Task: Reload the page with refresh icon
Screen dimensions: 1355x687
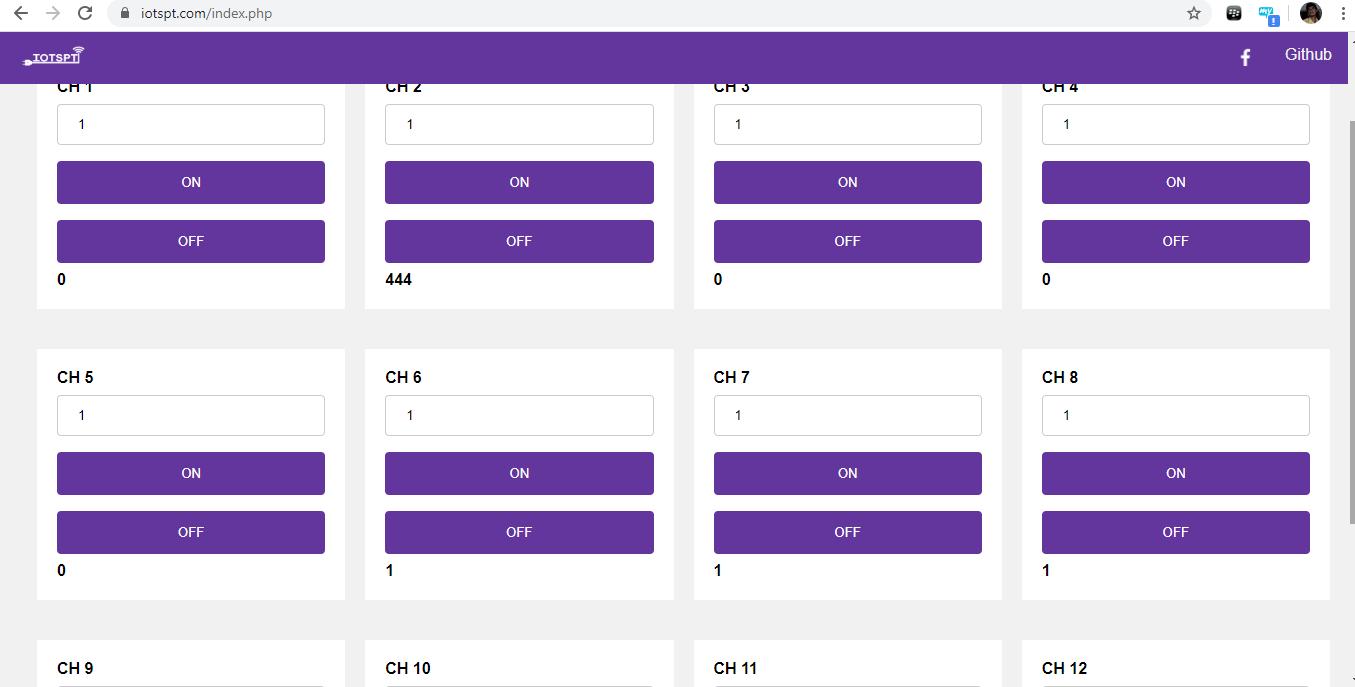Action: 85,13
